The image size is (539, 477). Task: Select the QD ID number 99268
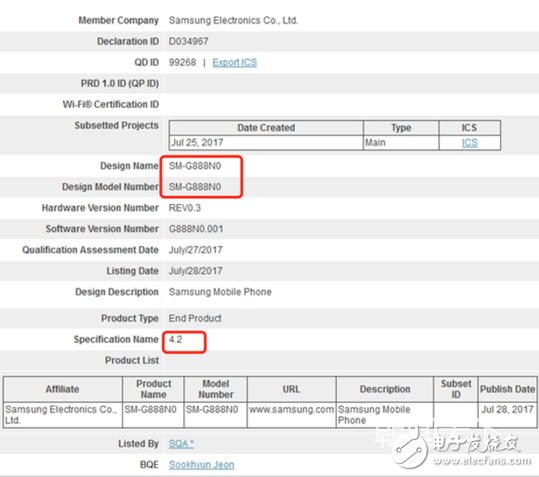pyautogui.click(x=182, y=63)
